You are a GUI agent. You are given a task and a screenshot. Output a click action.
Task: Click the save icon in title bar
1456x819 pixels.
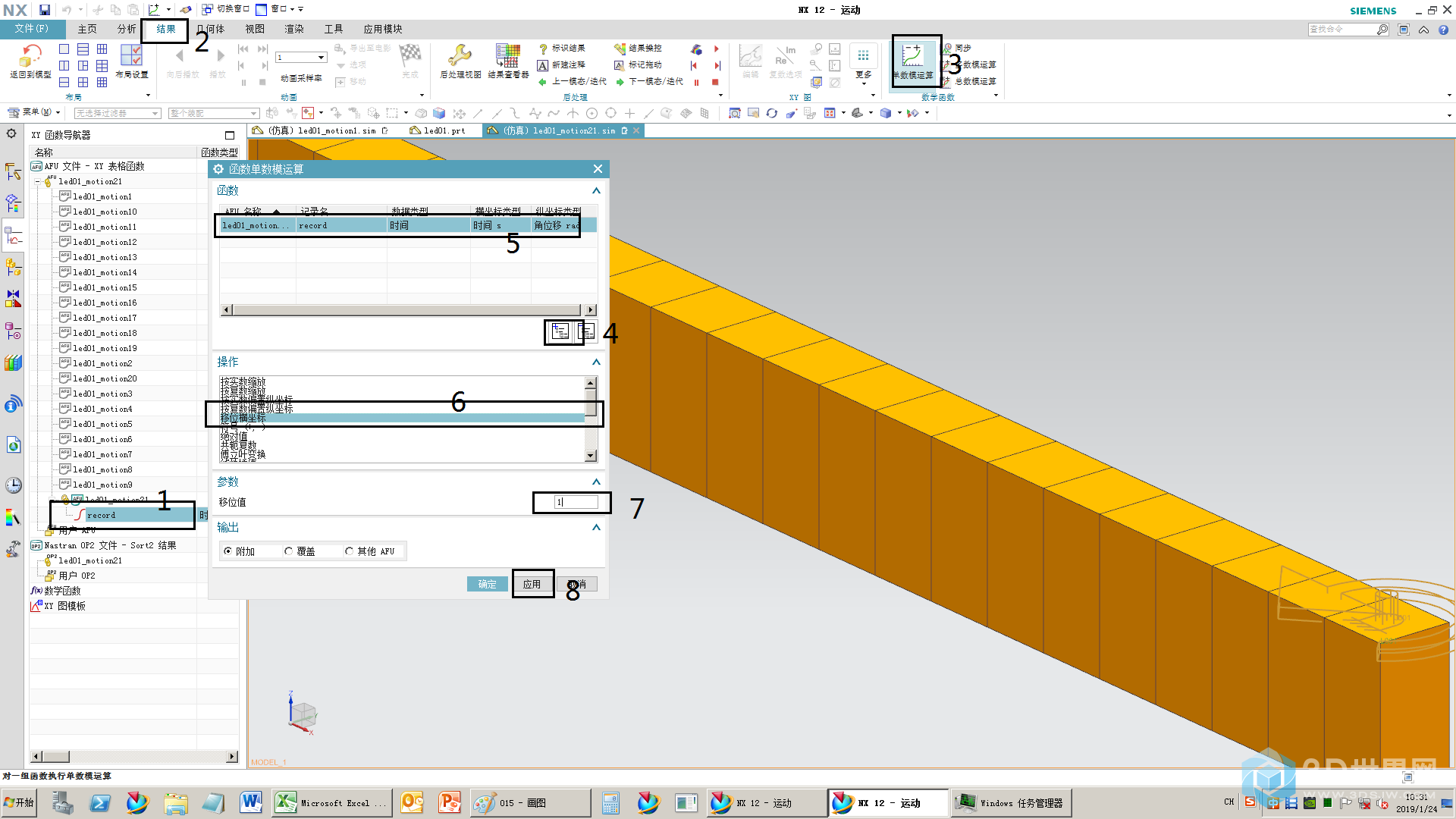pyautogui.click(x=45, y=10)
